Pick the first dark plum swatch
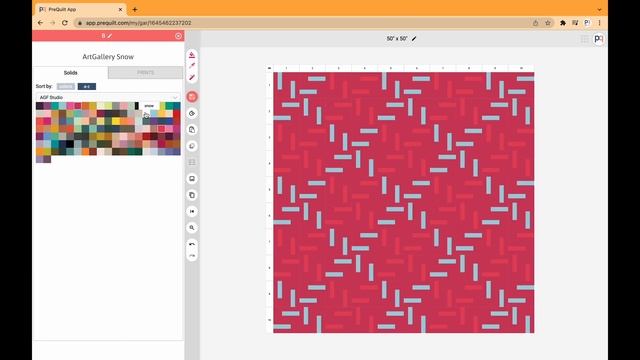This screenshot has height=360, width=640. pos(40,106)
